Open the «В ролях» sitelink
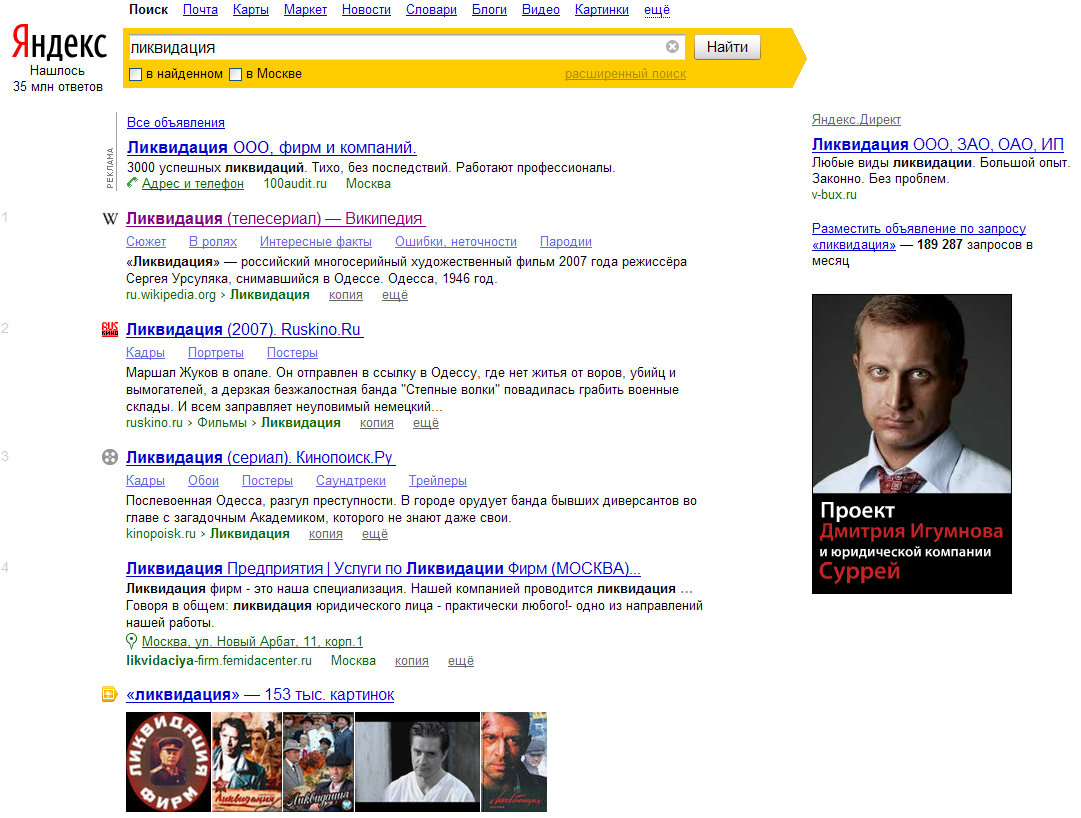This screenshot has width=1081, height=818. pos(213,242)
